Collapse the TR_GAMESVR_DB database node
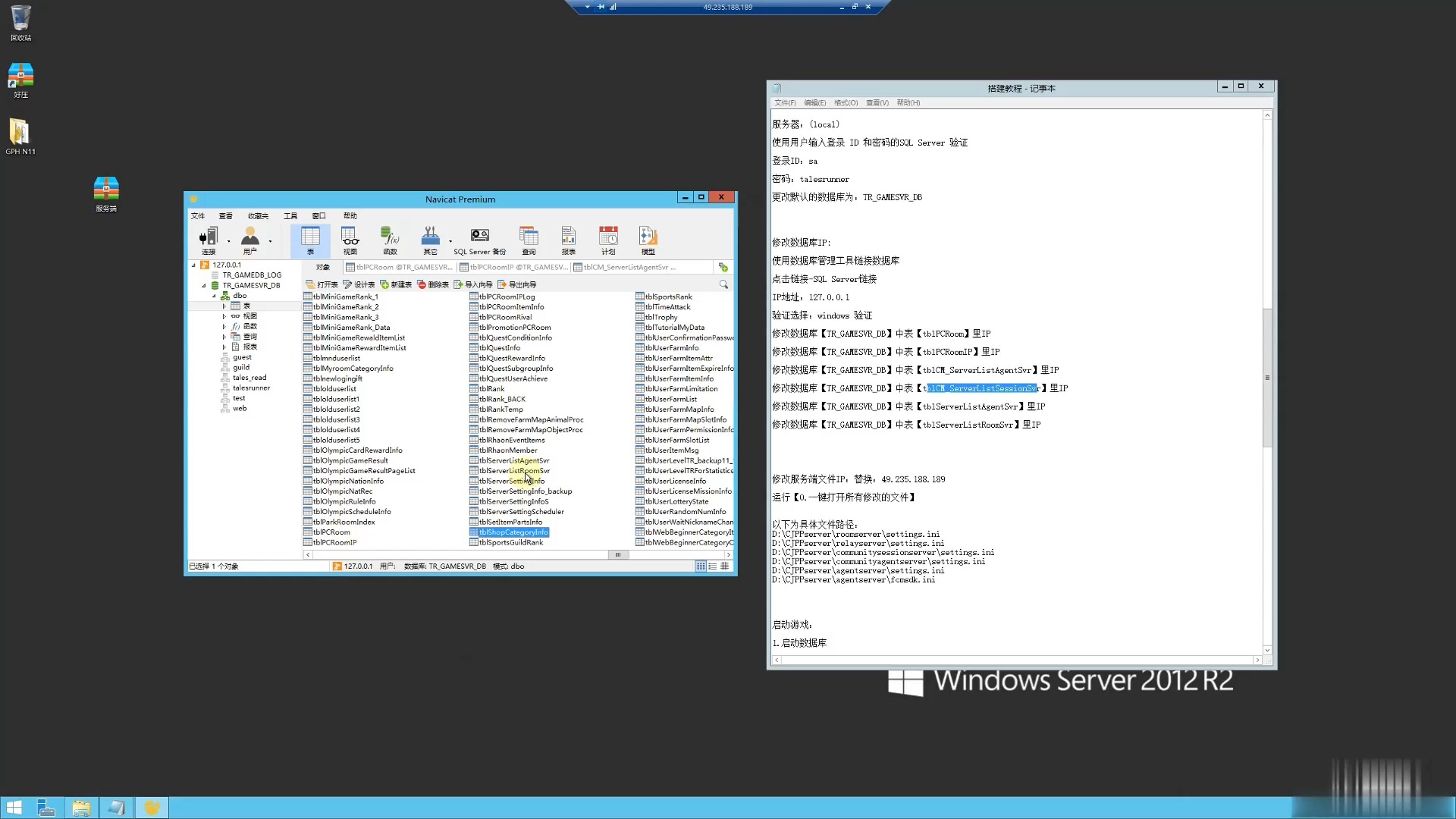The image size is (1456, 819). [204, 286]
